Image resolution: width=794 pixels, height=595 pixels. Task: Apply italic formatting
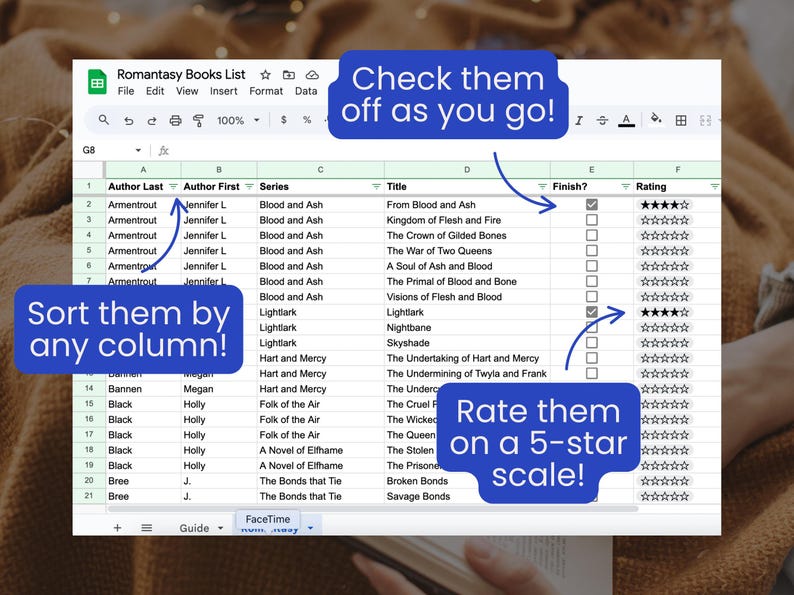(x=579, y=121)
